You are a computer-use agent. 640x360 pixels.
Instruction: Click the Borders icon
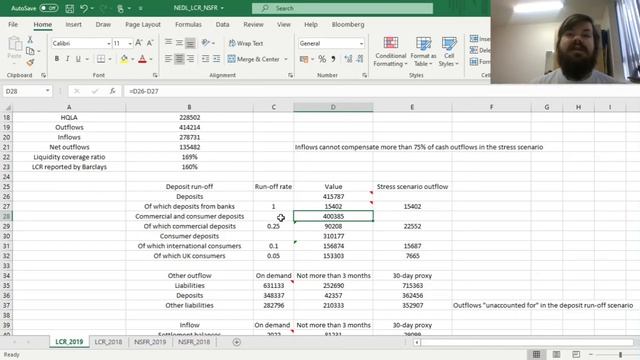click(x=101, y=59)
